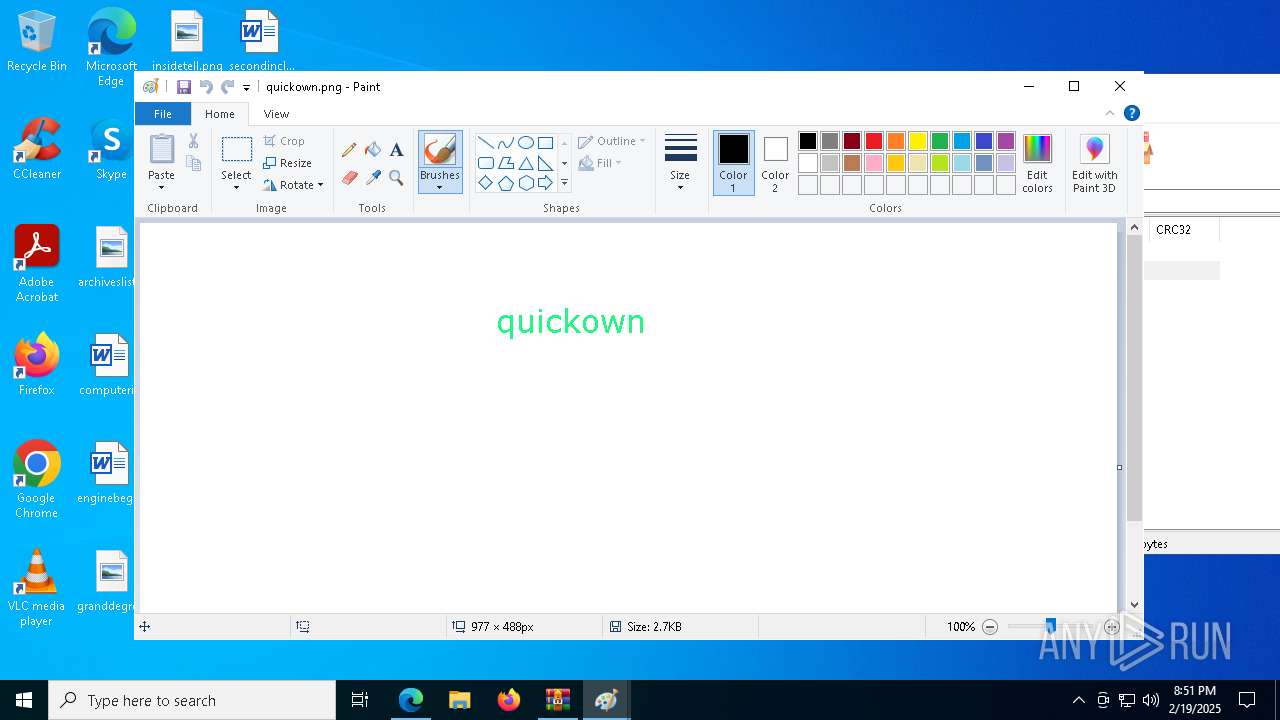Click the Resize button
This screenshot has height=720, width=1280.
pyautogui.click(x=288, y=163)
